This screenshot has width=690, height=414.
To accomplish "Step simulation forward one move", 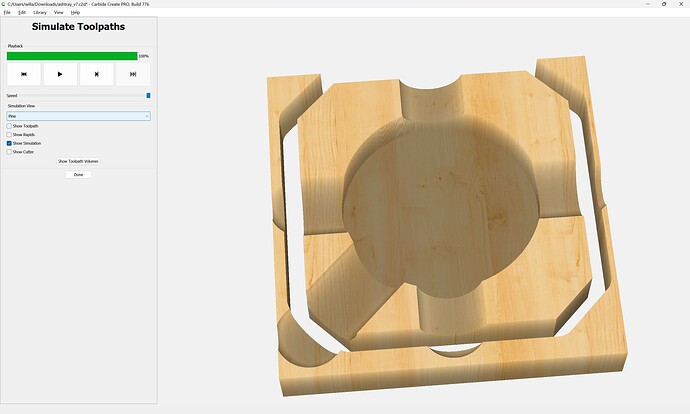I will pyautogui.click(x=96, y=74).
